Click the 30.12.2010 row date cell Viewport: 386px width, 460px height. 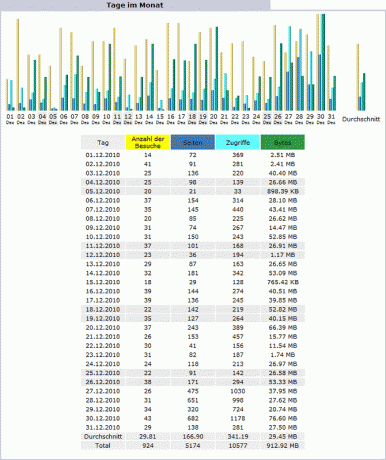(x=103, y=418)
